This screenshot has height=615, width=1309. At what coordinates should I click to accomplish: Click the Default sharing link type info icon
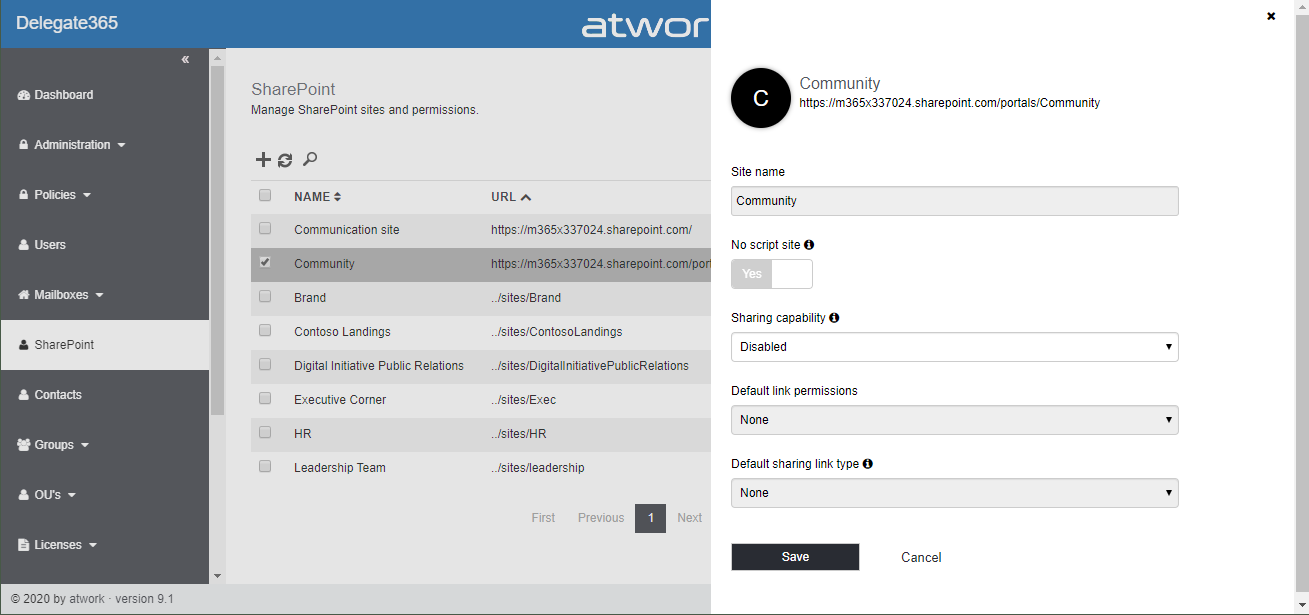(867, 464)
